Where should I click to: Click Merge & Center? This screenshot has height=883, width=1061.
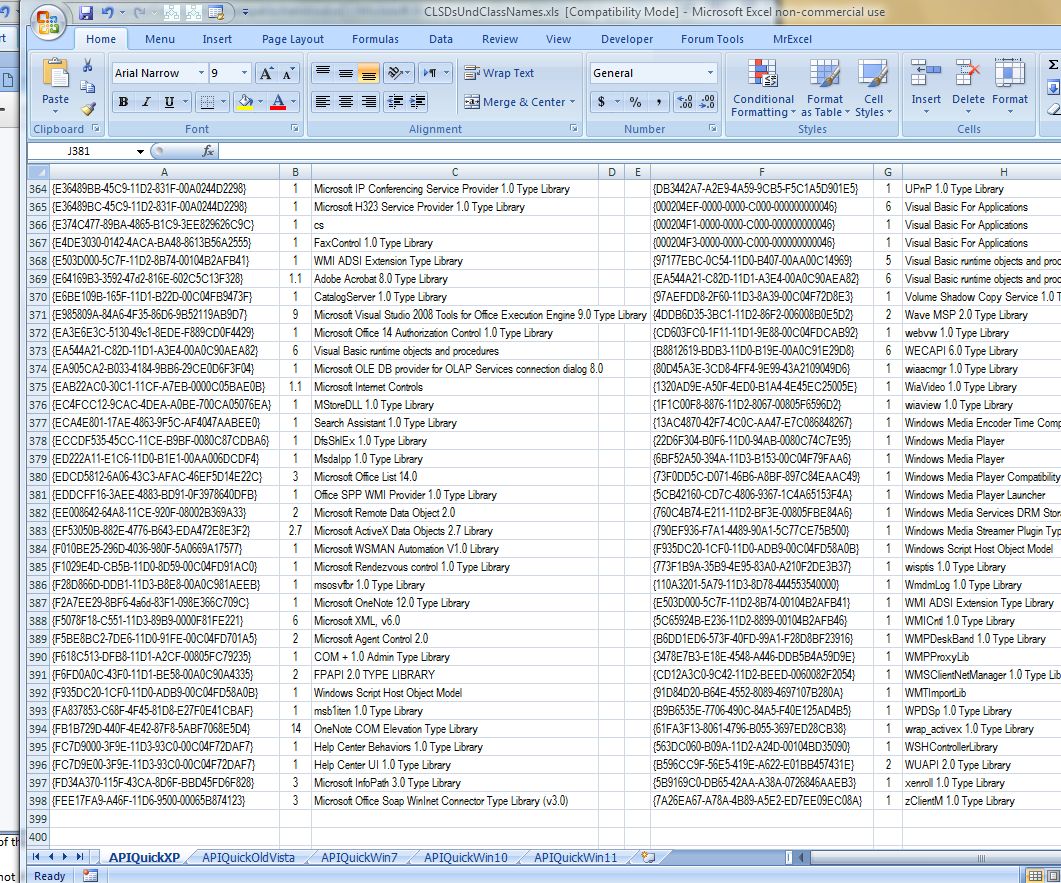click(514, 102)
